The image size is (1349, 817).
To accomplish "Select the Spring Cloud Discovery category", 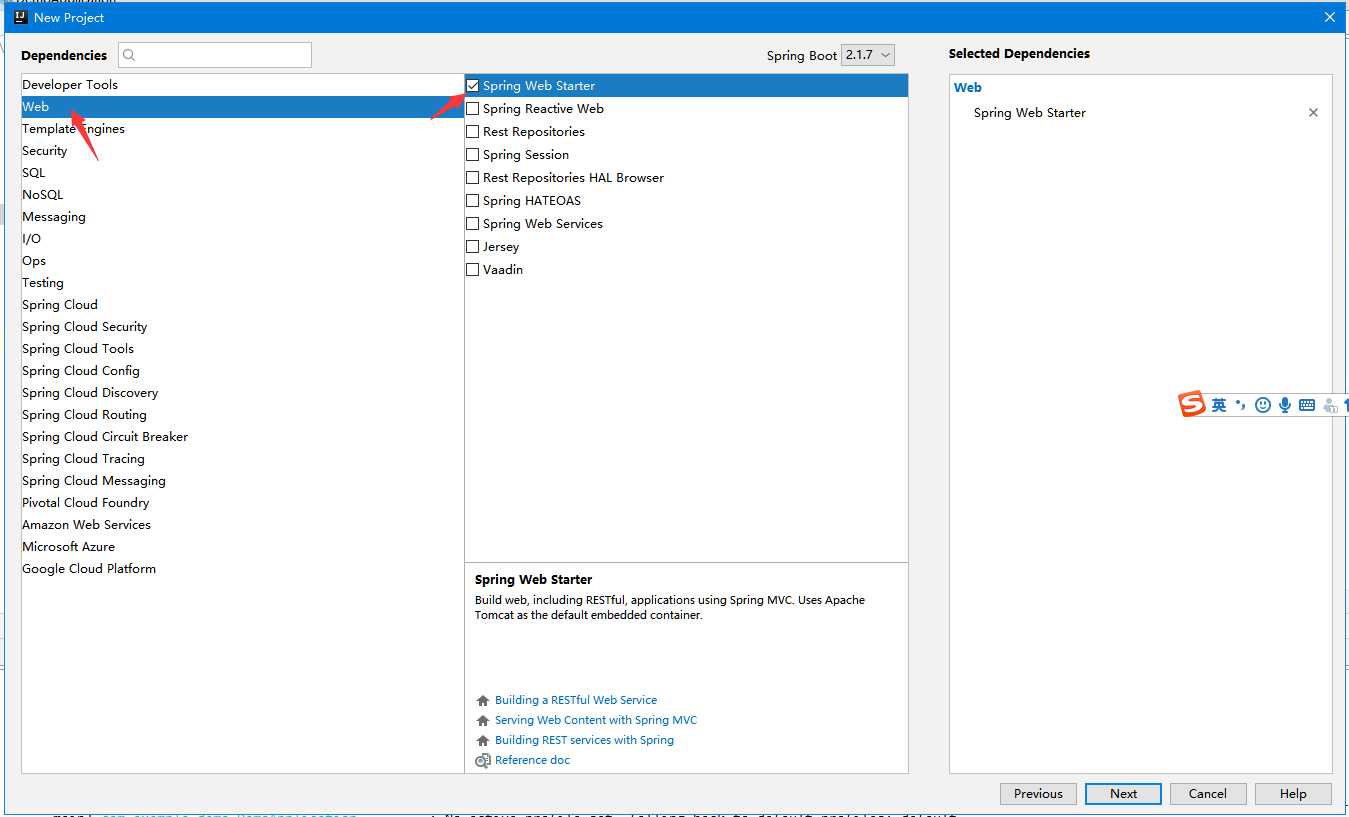I will click(x=243, y=393).
